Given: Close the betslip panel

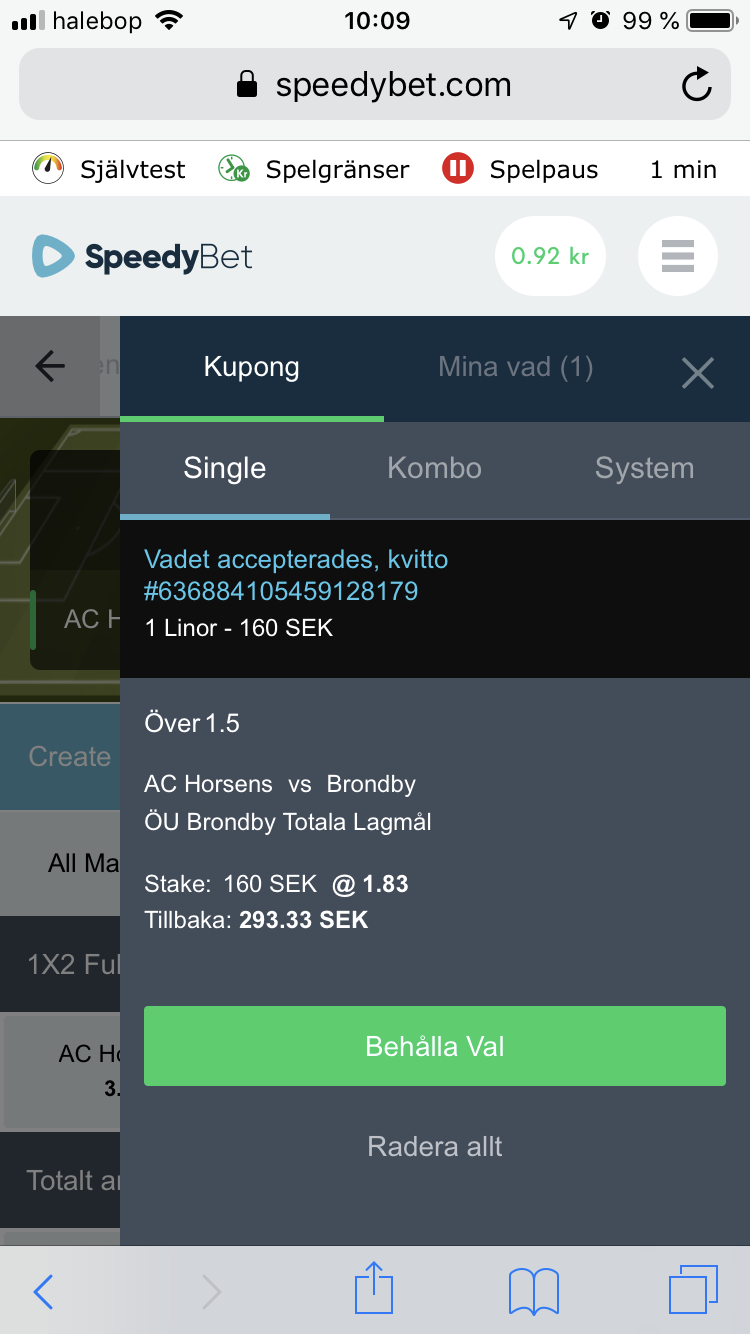Looking at the screenshot, I should click(697, 374).
